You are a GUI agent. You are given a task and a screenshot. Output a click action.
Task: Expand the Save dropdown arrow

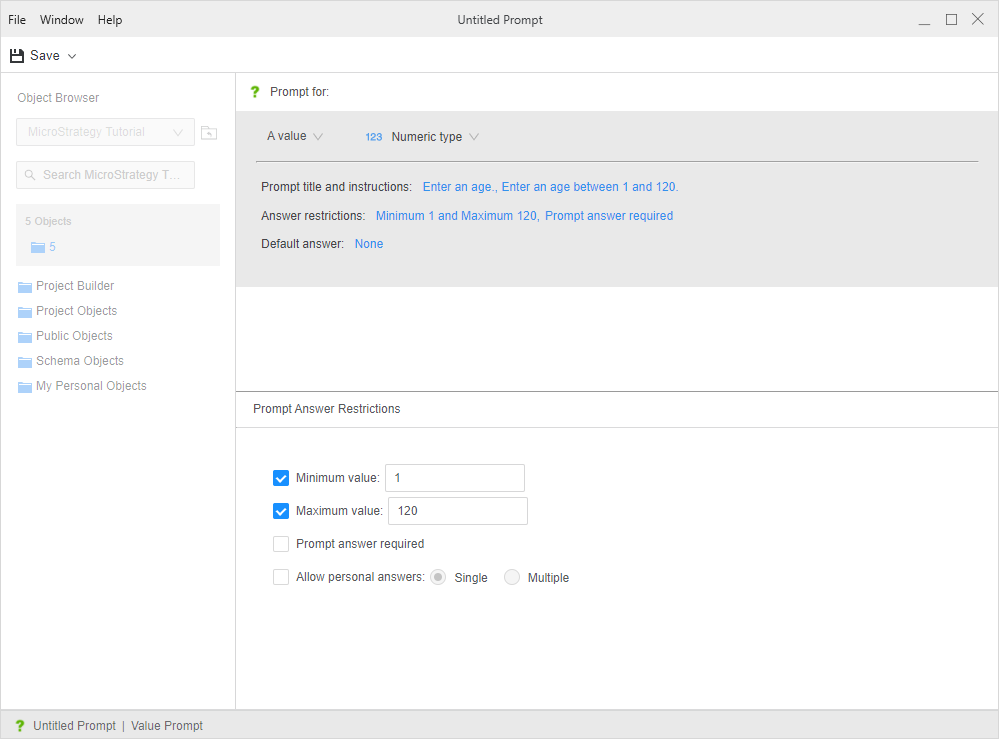pos(72,56)
